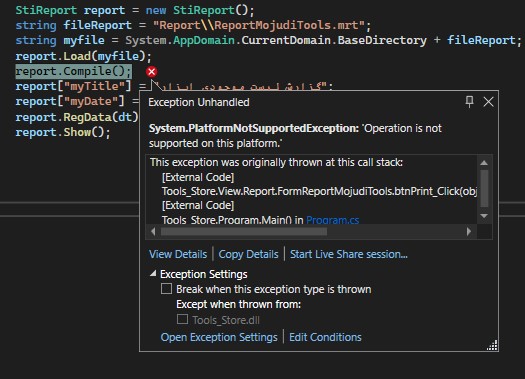Click call stack scroll up arrow
525x379 pixels.
tap(484, 163)
